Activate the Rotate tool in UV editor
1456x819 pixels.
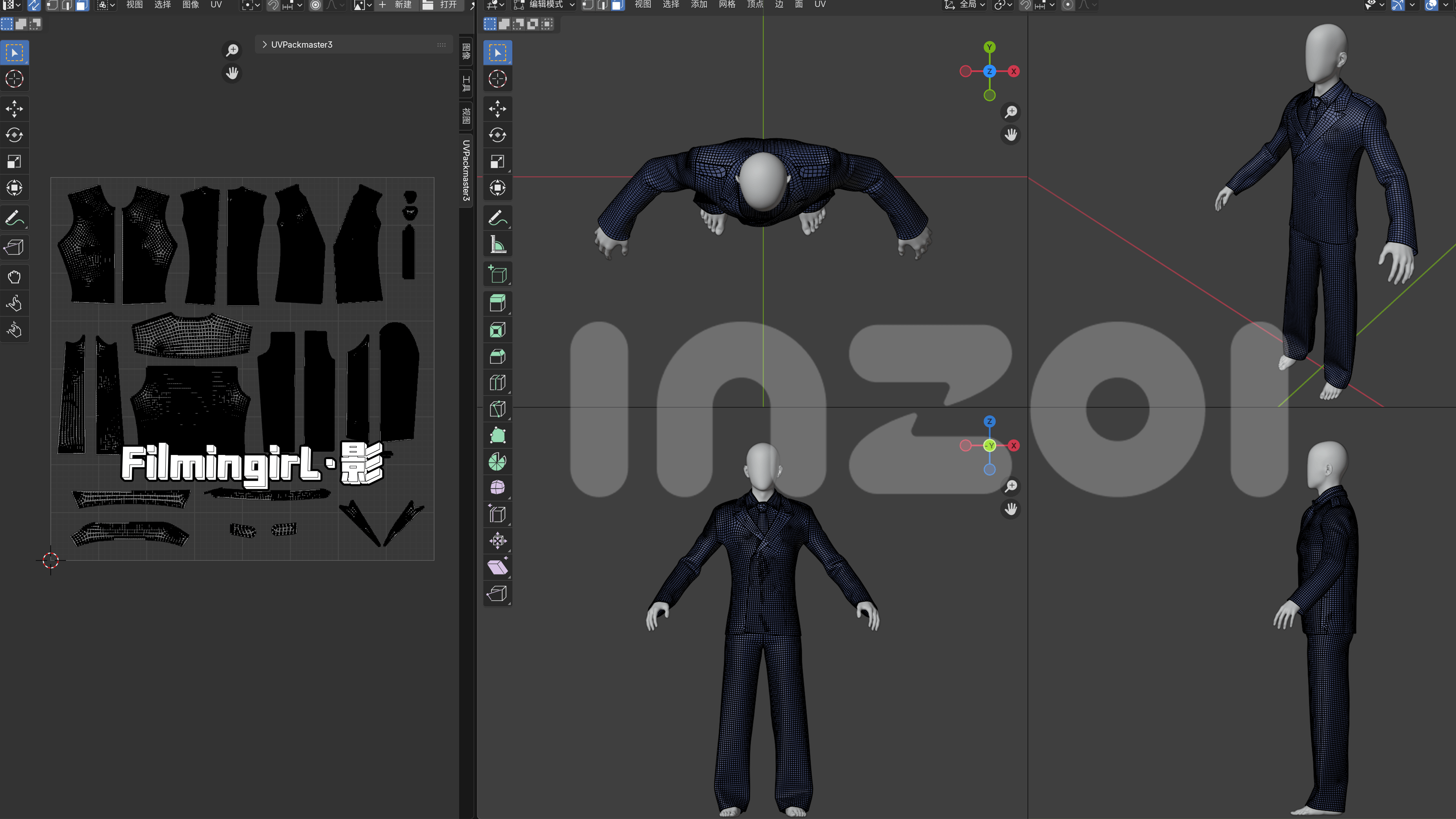(x=14, y=135)
